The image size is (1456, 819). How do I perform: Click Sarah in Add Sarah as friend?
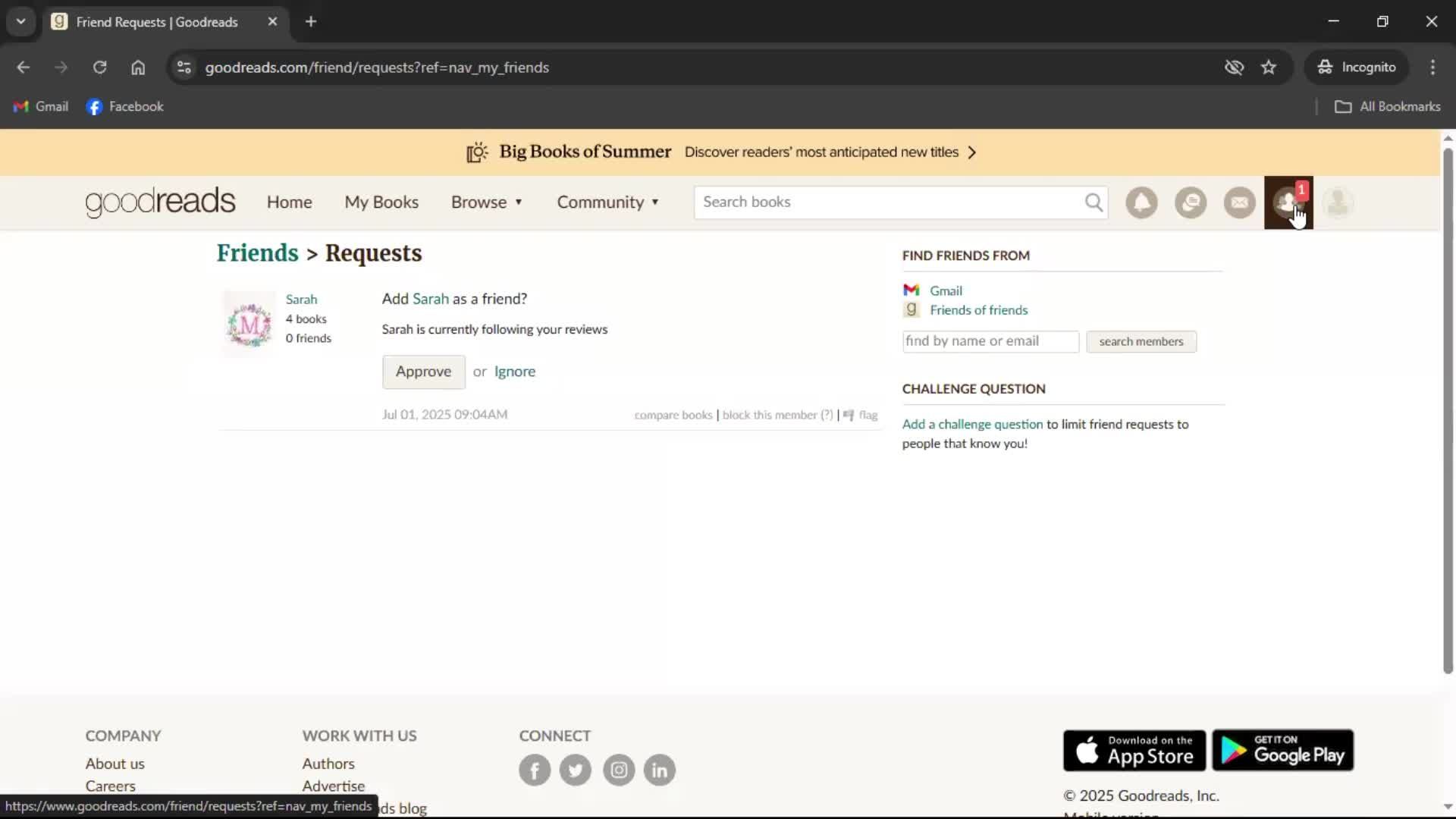[x=431, y=299]
